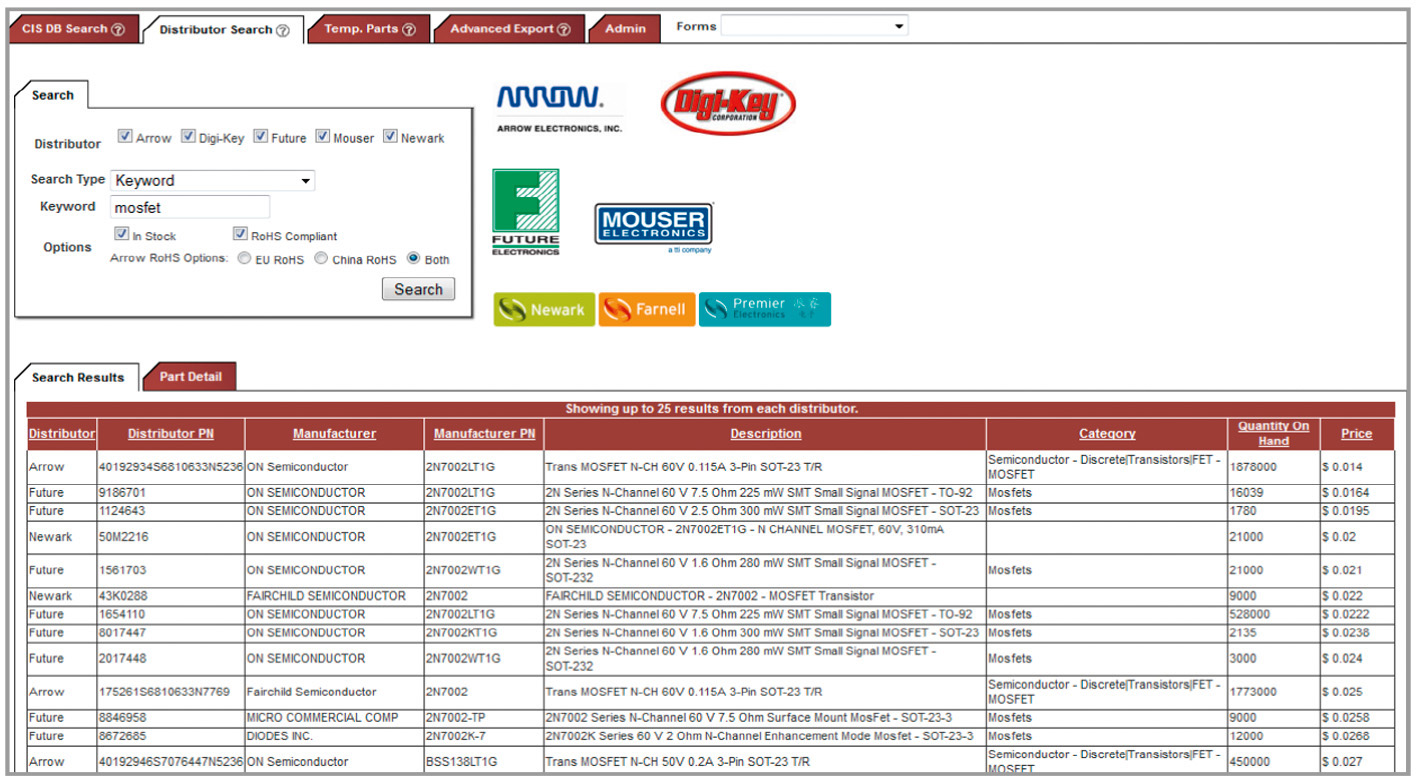Viewport: 1416px width, 781px height.
Task: Sort by Quantity On Hand column header
Action: (1273, 433)
